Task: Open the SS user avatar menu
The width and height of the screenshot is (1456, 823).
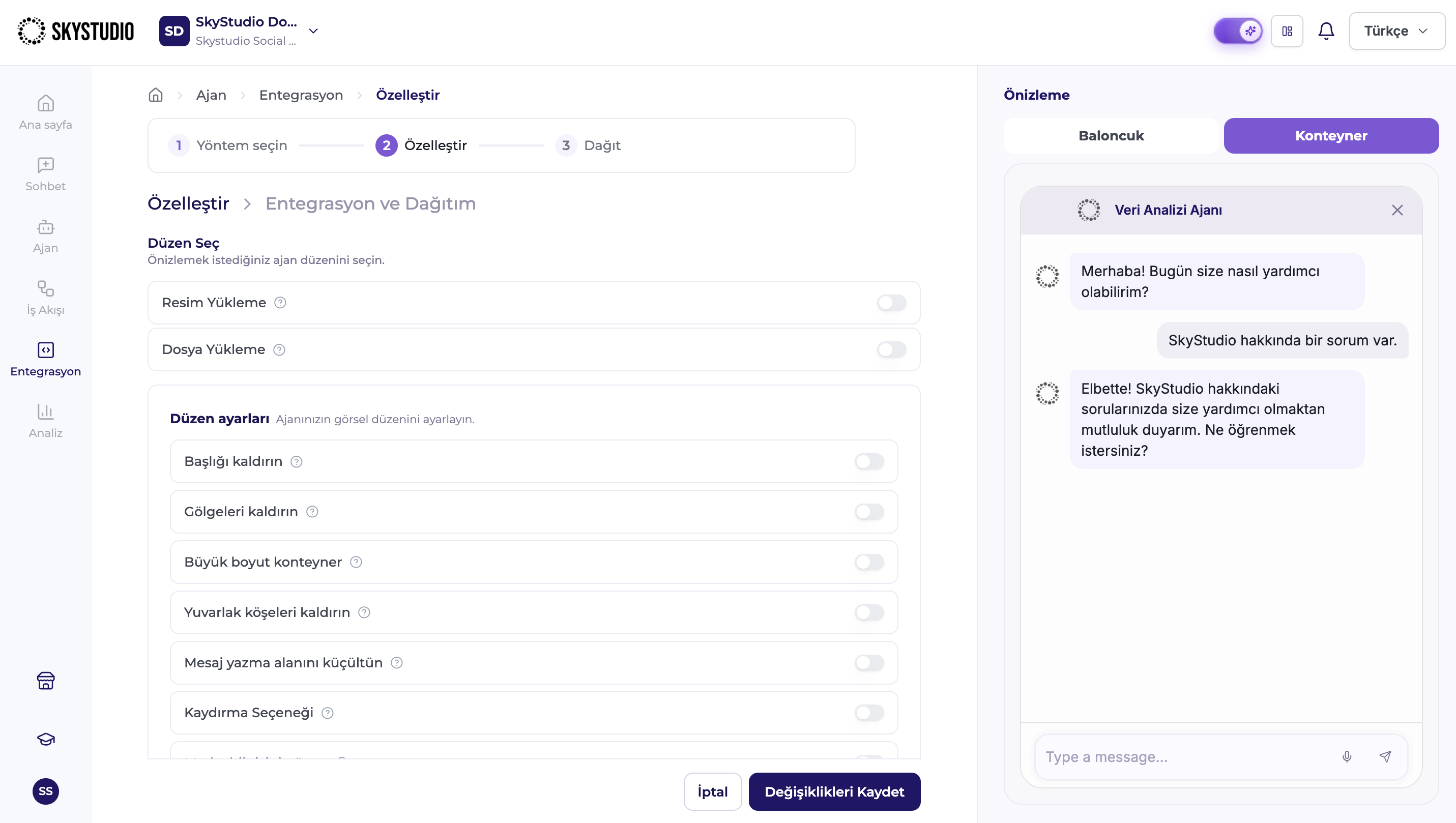Action: [46, 791]
